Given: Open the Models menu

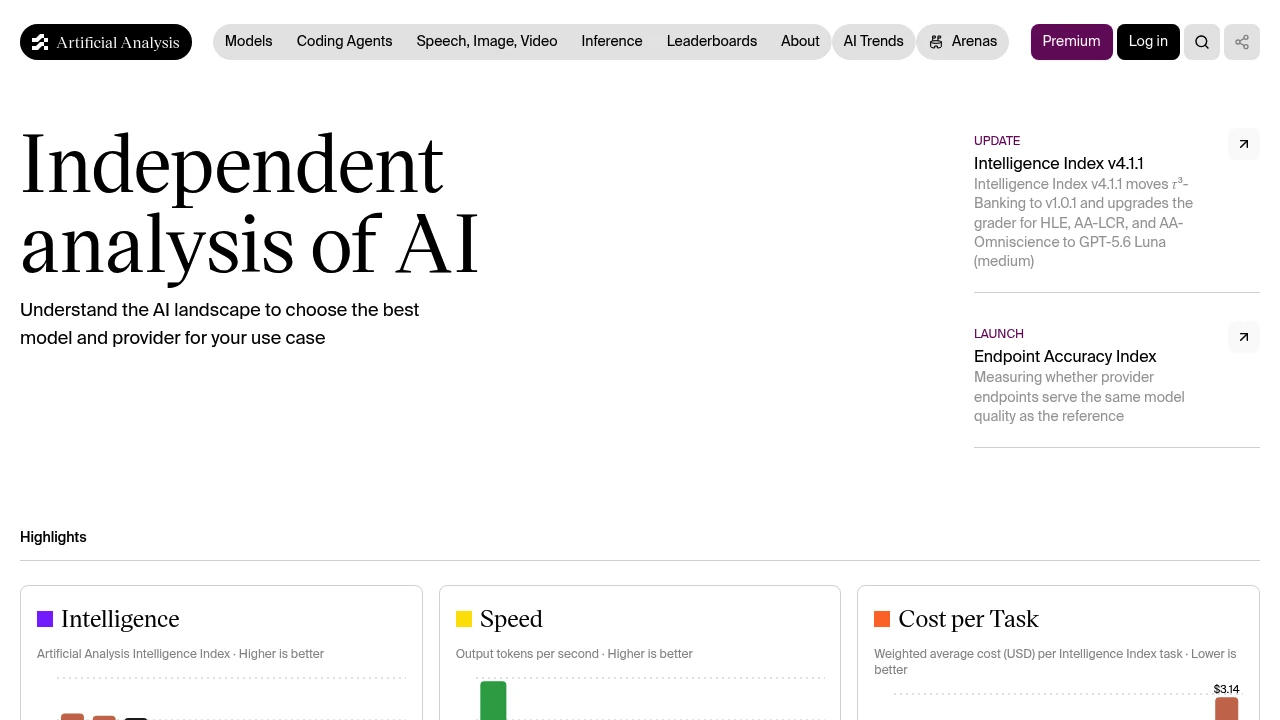Looking at the screenshot, I should click(249, 42).
